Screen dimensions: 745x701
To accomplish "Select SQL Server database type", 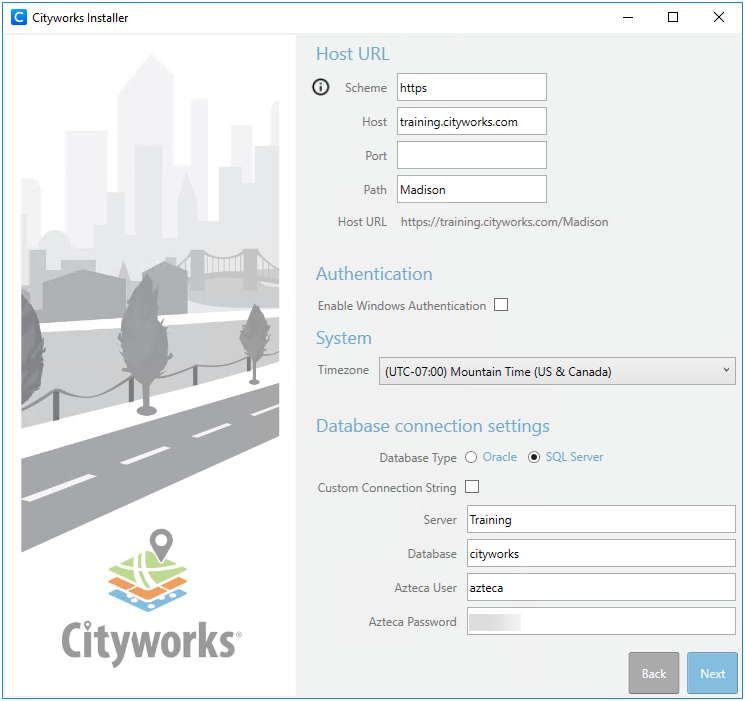I will click(x=534, y=457).
